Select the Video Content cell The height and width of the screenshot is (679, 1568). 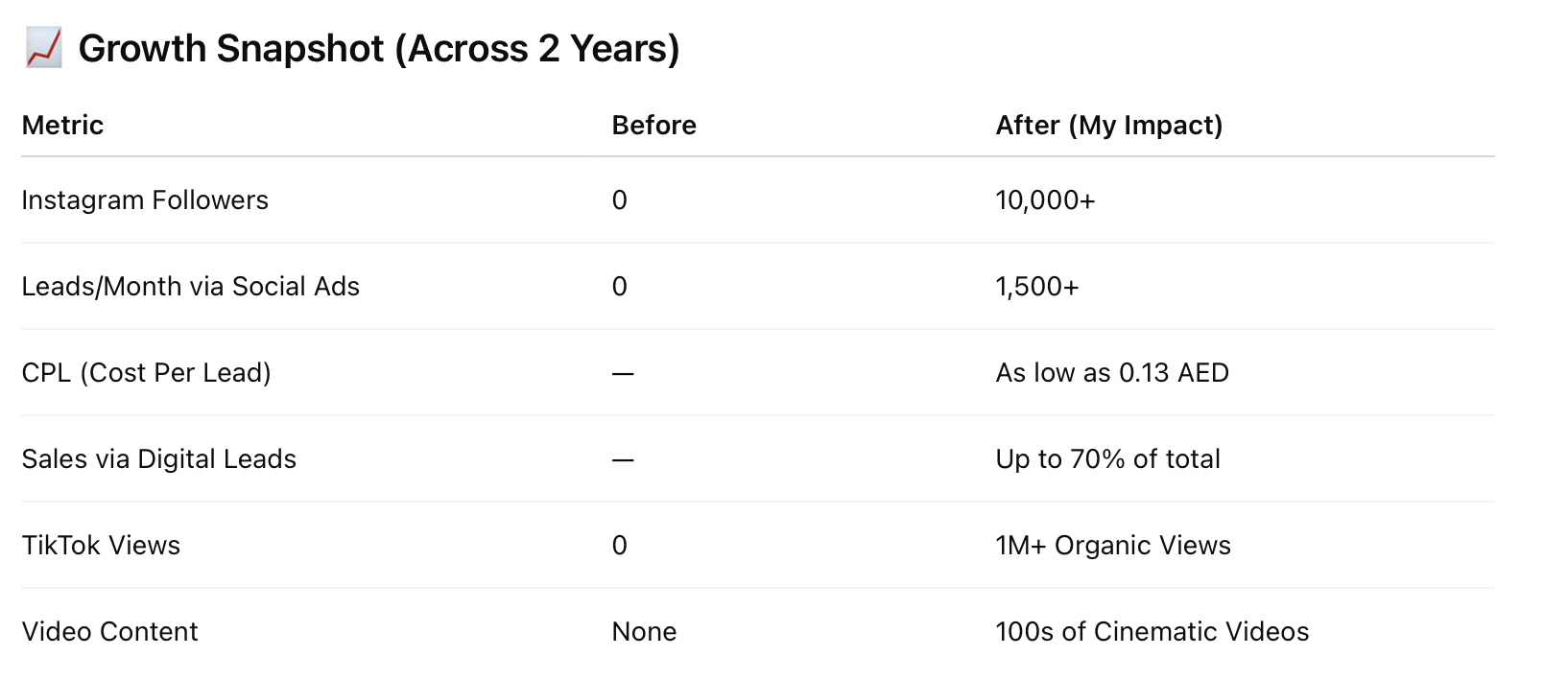click(x=109, y=632)
